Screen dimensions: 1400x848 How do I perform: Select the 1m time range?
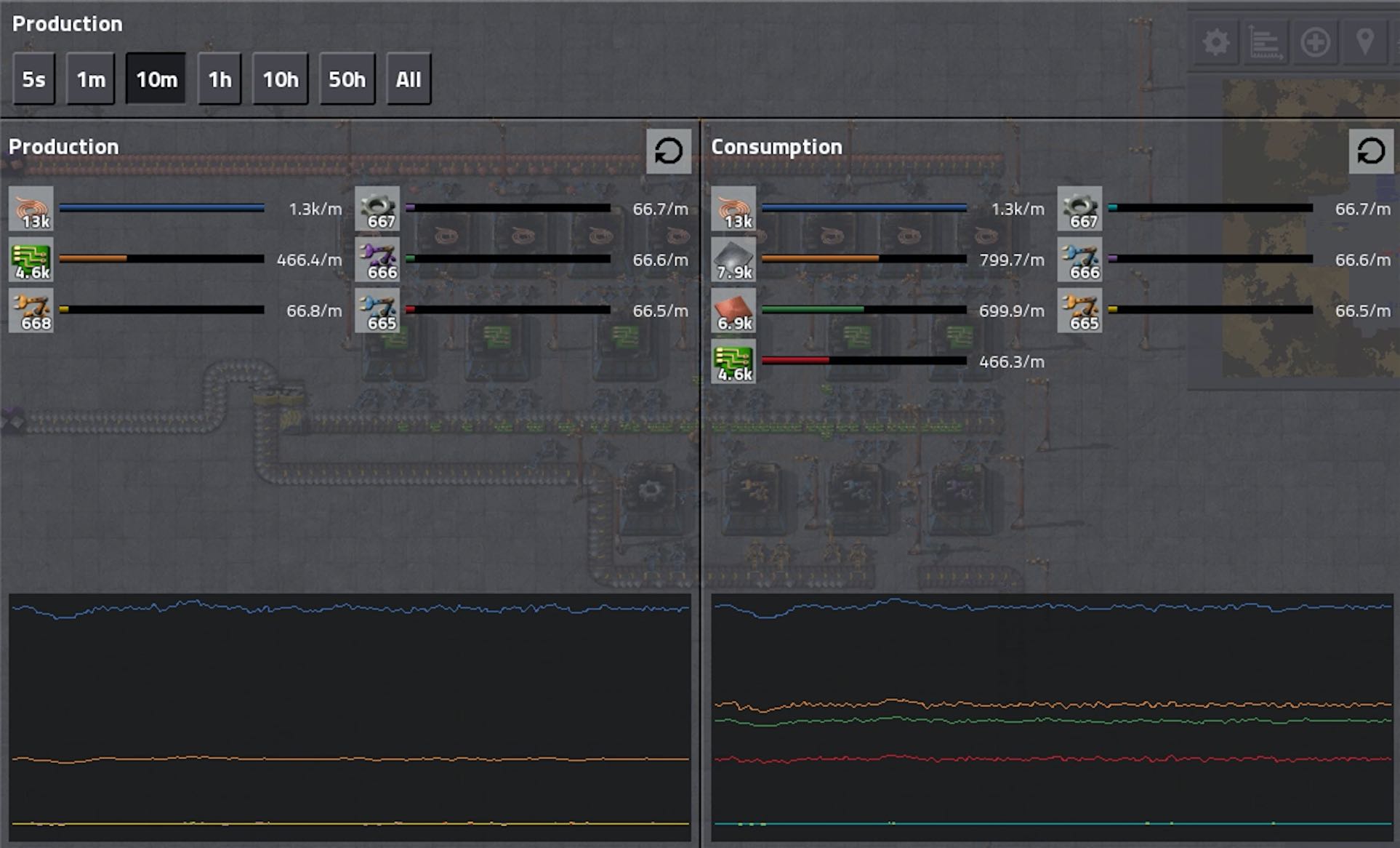tap(91, 79)
